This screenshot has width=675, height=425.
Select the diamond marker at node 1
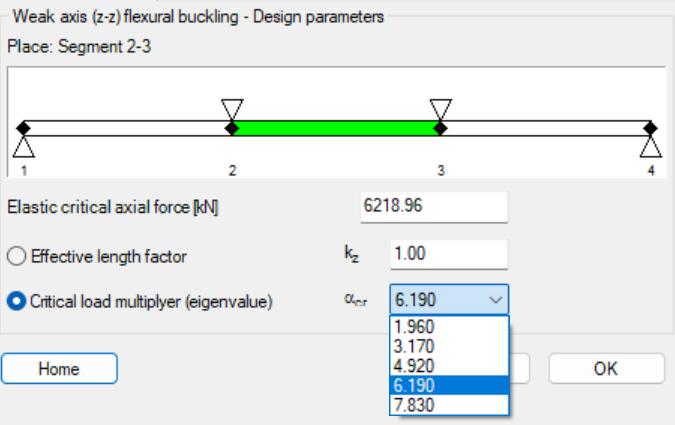point(24,128)
